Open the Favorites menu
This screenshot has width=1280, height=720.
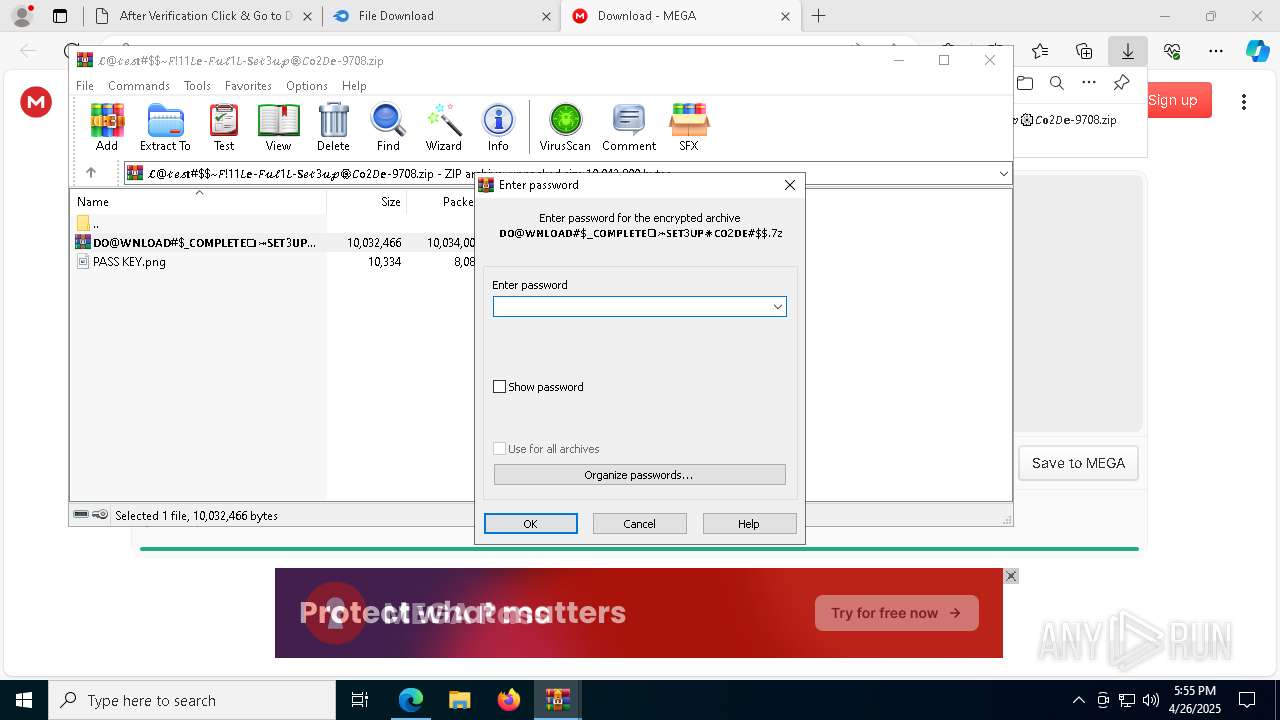248,86
